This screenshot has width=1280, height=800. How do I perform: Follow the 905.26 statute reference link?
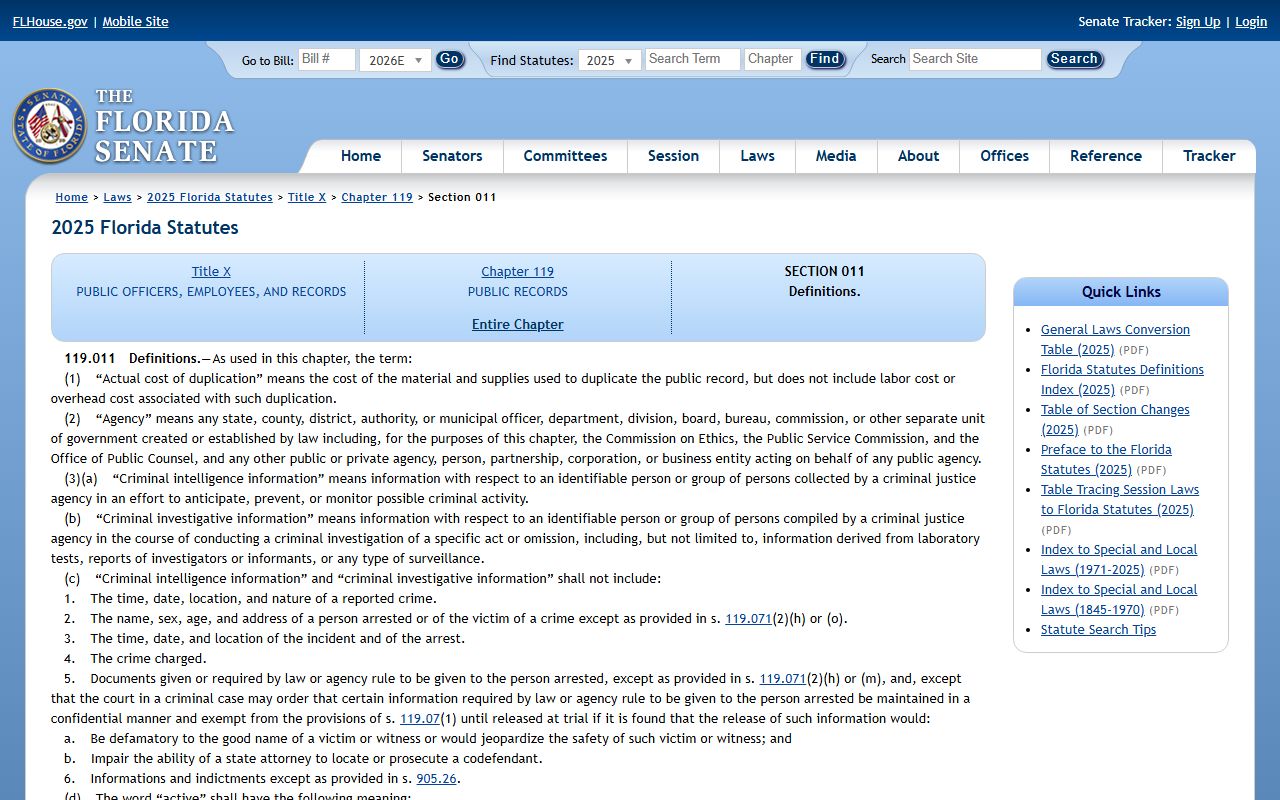436,779
